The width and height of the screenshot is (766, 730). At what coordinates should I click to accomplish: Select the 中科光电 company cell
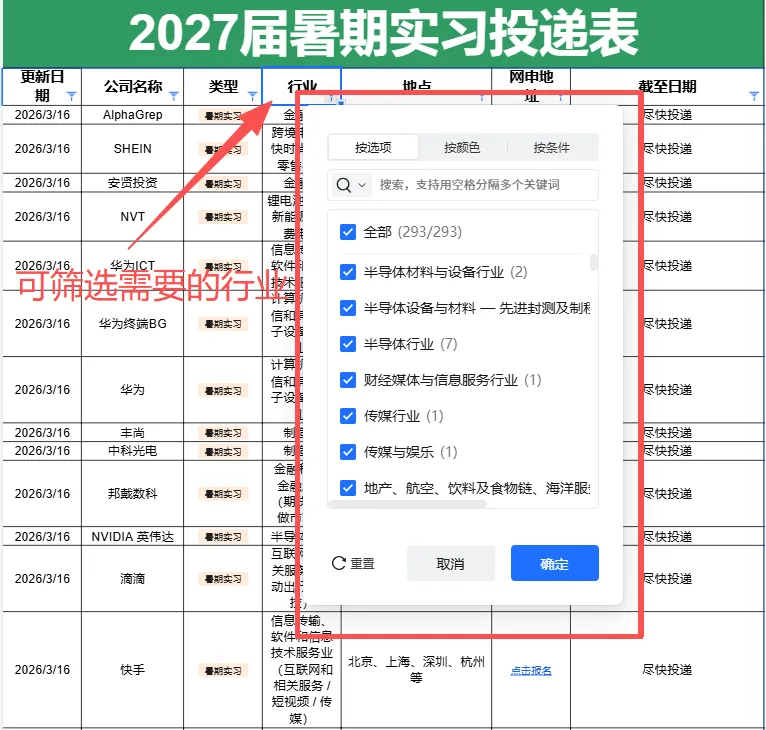tap(132, 451)
